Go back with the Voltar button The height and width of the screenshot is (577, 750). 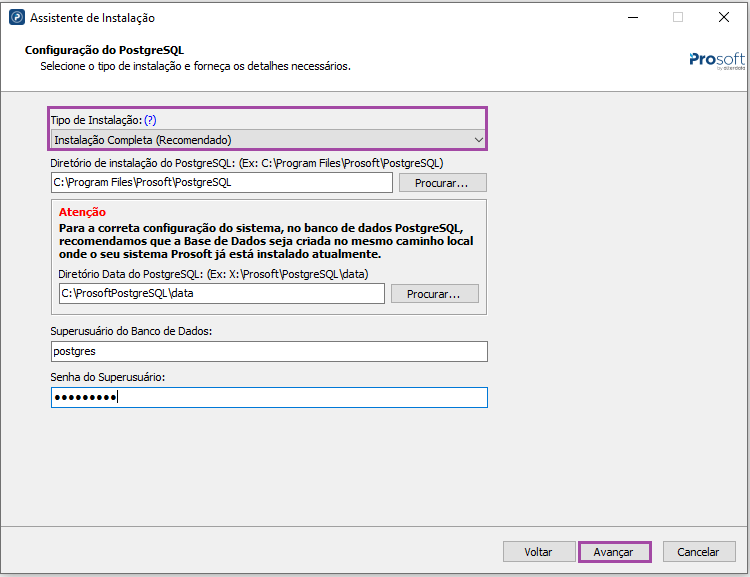click(538, 552)
